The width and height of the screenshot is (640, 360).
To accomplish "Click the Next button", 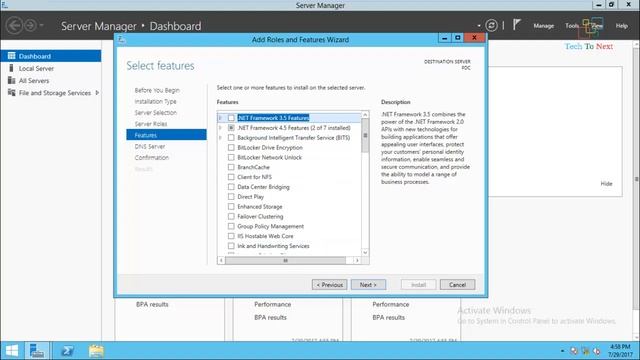I will pyautogui.click(x=368, y=284).
